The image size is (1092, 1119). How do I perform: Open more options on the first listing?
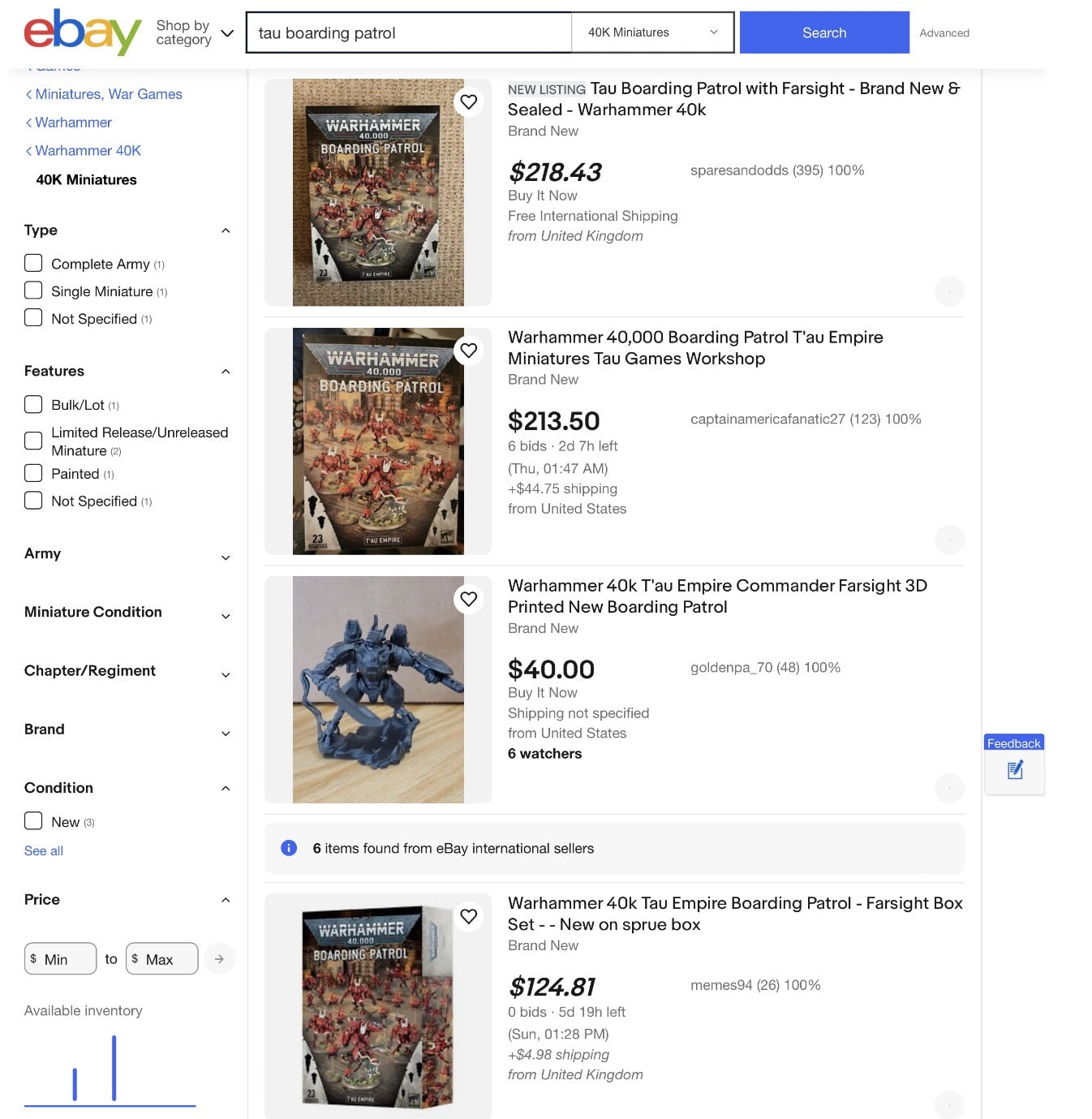948,290
